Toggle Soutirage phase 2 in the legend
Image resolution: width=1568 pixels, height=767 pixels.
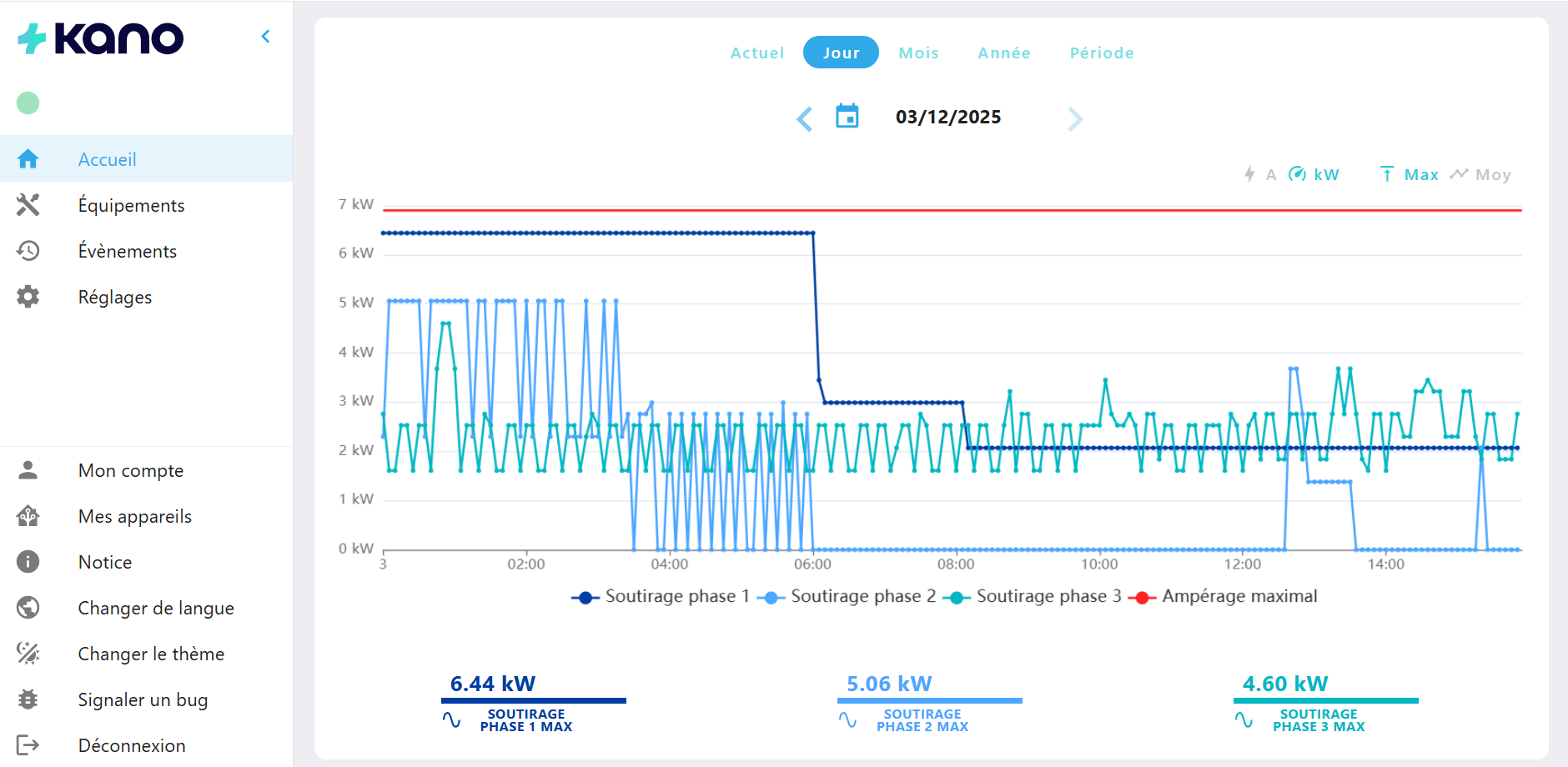pyautogui.click(x=845, y=596)
